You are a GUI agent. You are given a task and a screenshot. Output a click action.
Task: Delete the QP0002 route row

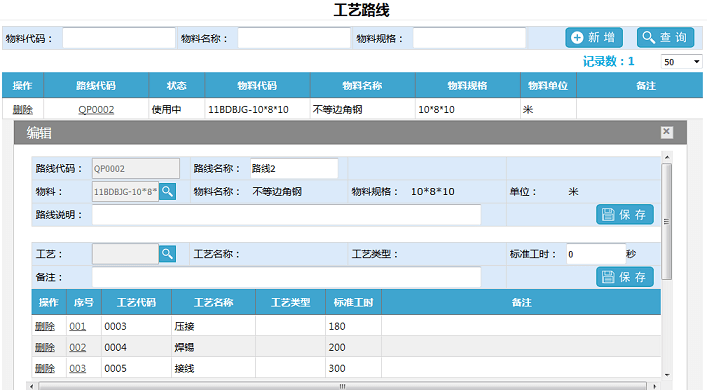pyautogui.click(x=23, y=110)
